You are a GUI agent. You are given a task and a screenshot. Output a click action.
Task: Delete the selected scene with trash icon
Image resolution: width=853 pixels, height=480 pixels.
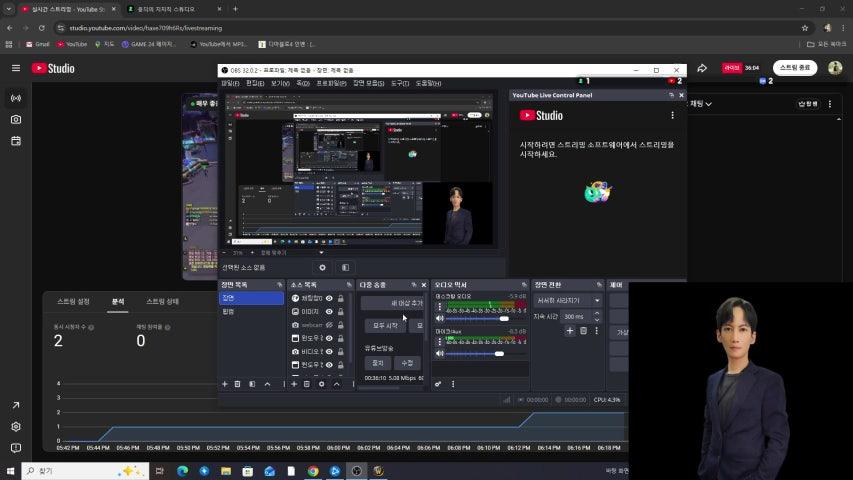(x=238, y=384)
